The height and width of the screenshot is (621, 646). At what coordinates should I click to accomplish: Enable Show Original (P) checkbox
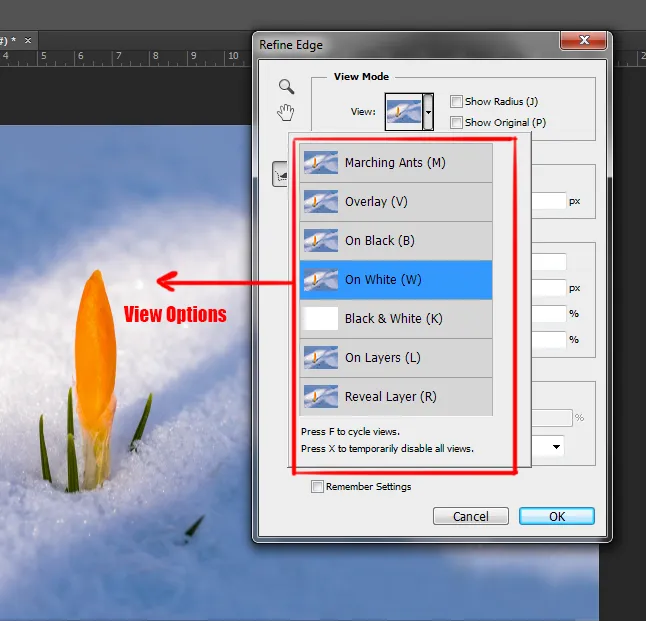456,122
